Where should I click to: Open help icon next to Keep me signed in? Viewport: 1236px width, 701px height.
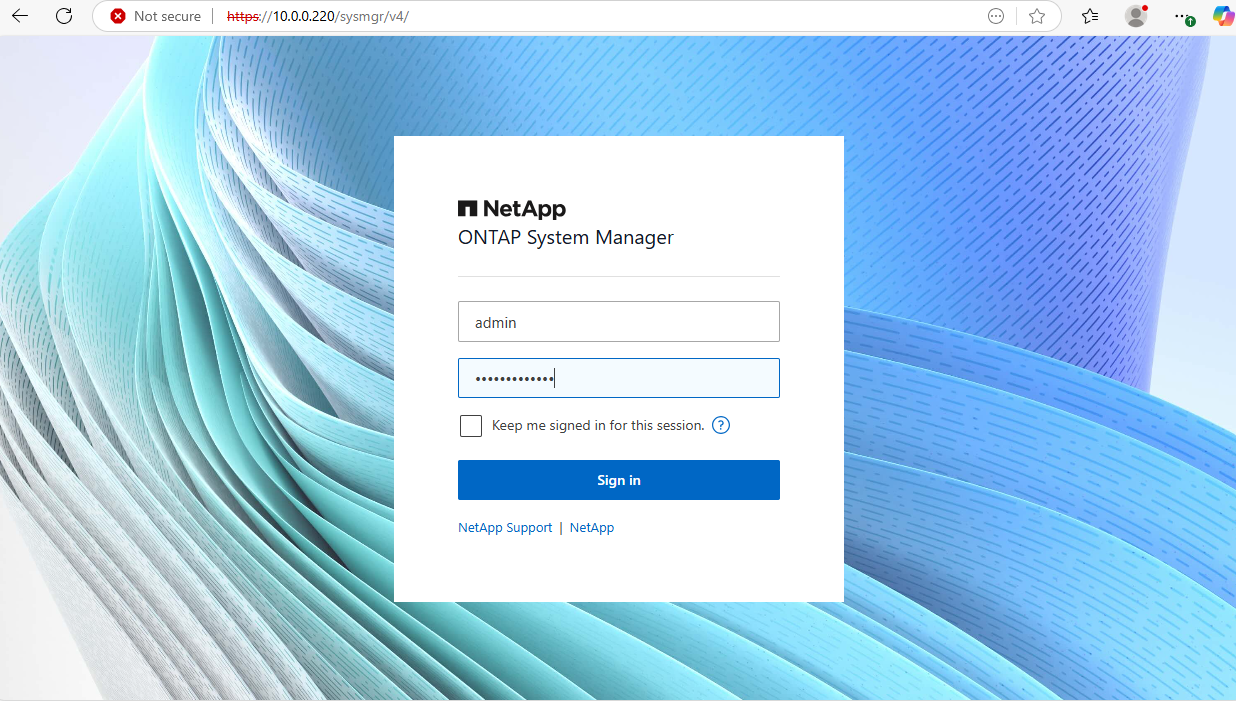click(721, 425)
